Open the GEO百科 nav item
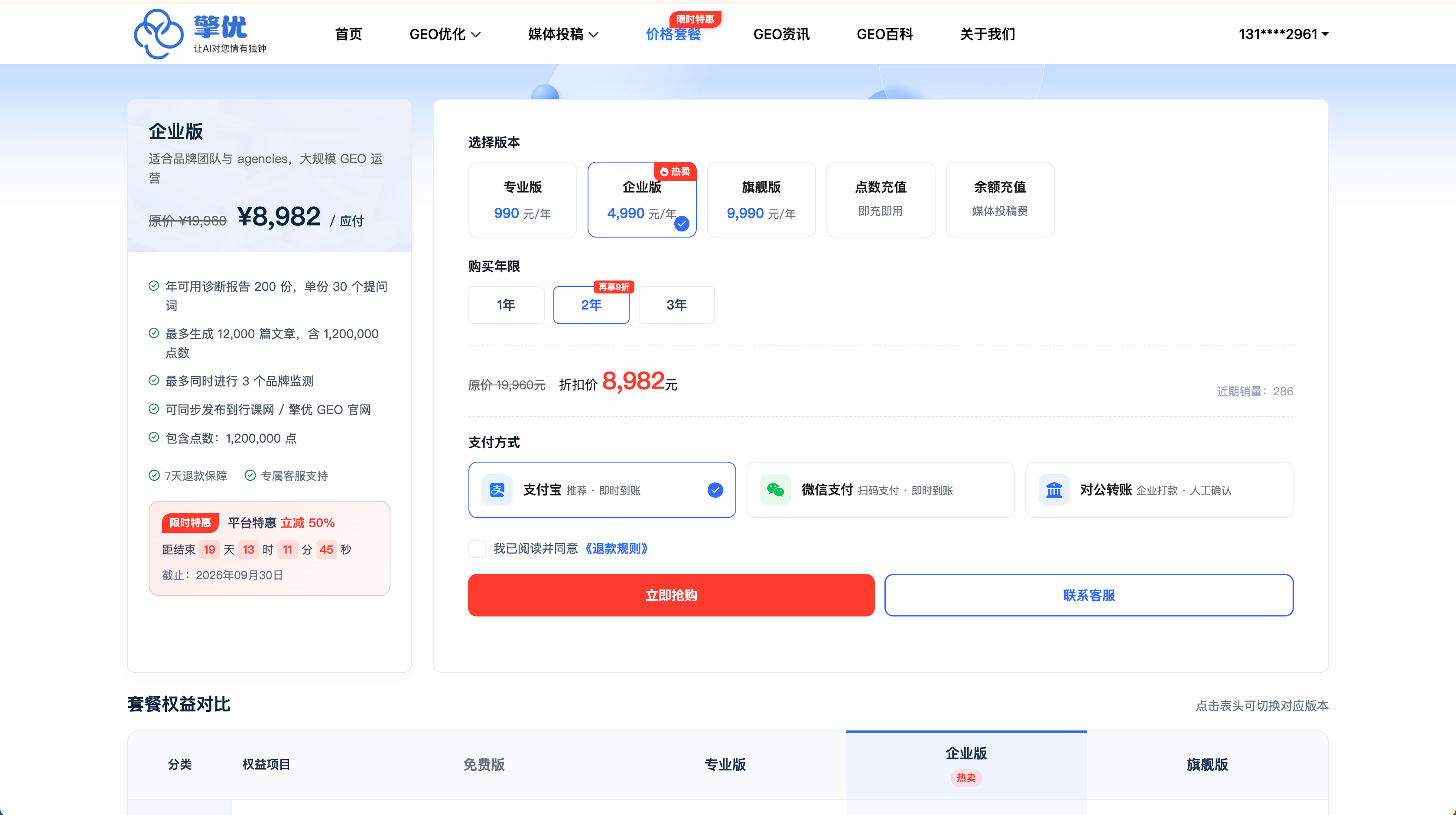 884,35
